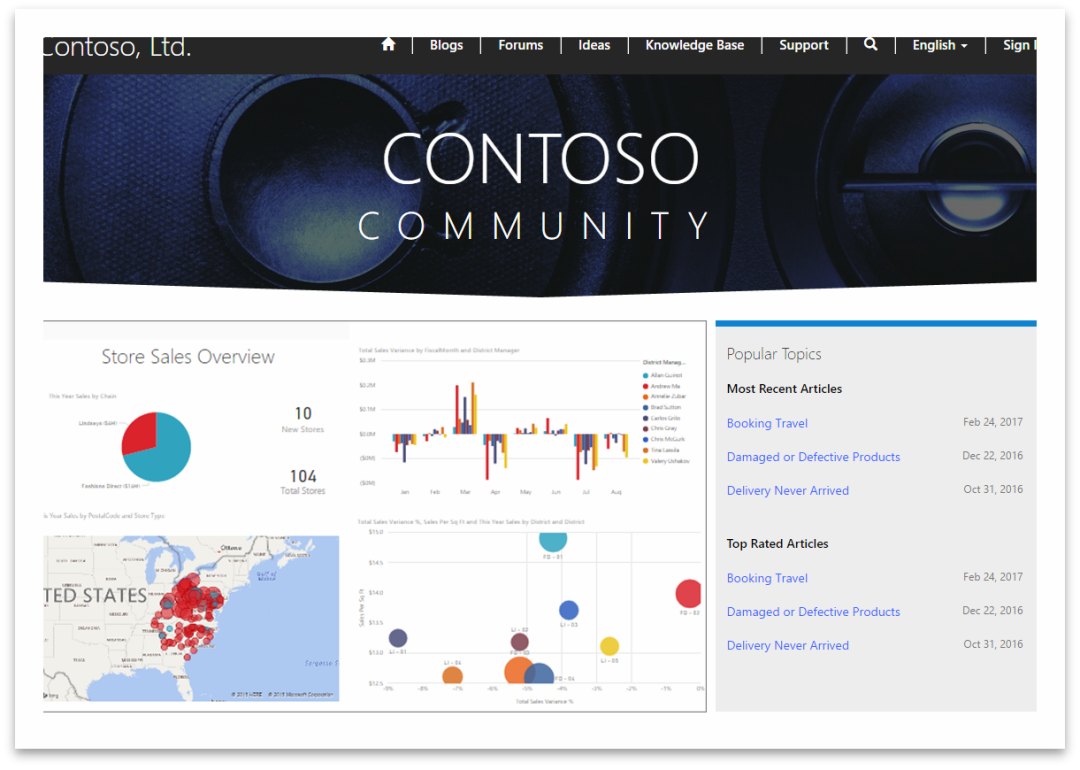This screenshot has width=1080, height=770.
Task: Open Delivery Never Arrived under Top Rated Articles
Action: coord(787,645)
